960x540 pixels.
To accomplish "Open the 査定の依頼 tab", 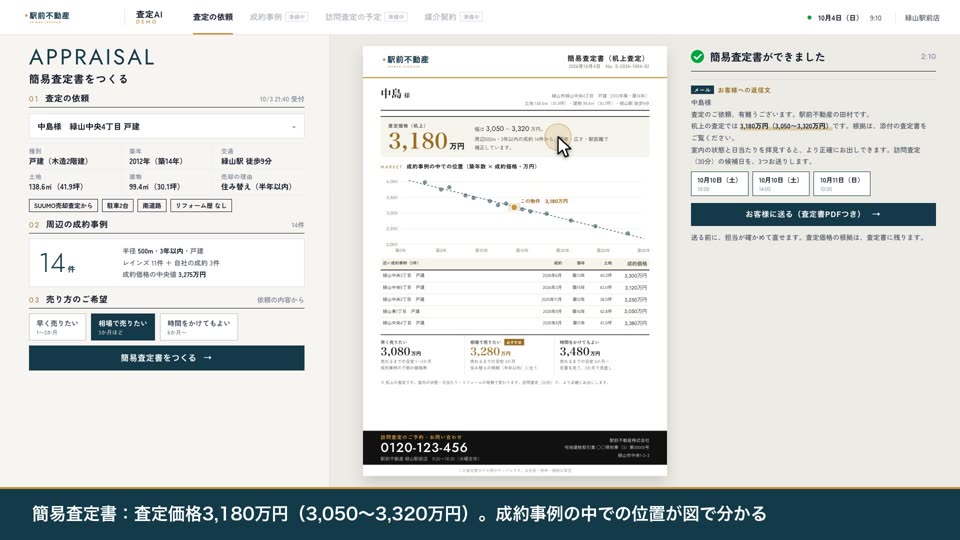I will pyautogui.click(x=212, y=17).
